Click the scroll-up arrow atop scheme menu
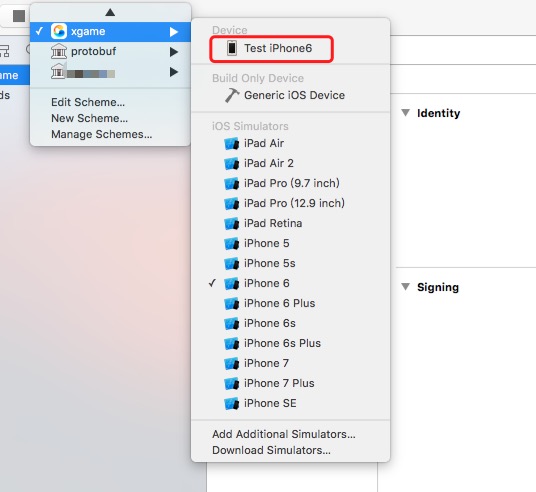The image size is (536, 492). [x=110, y=12]
